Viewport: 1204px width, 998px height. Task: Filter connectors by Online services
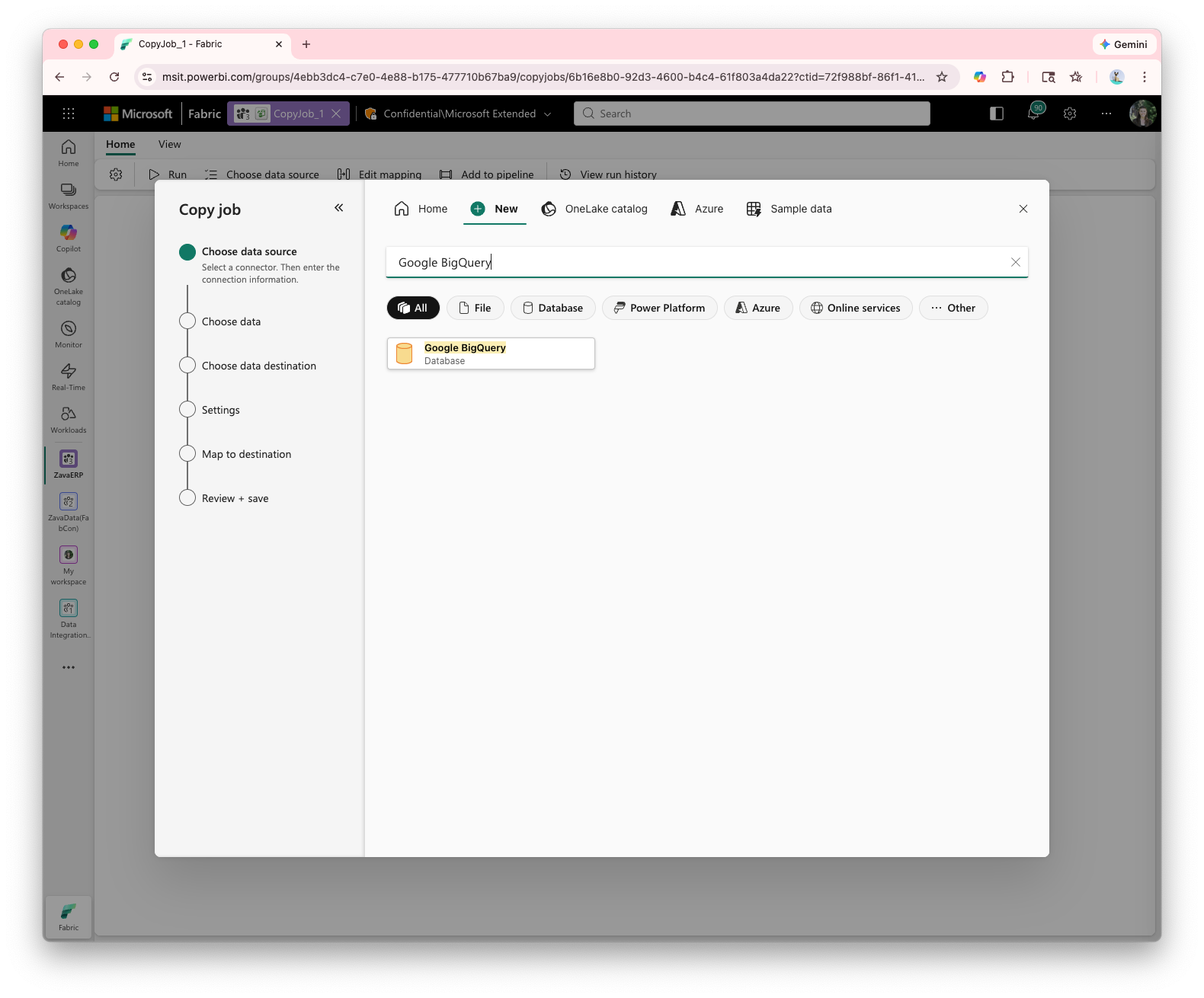tap(855, 308)
